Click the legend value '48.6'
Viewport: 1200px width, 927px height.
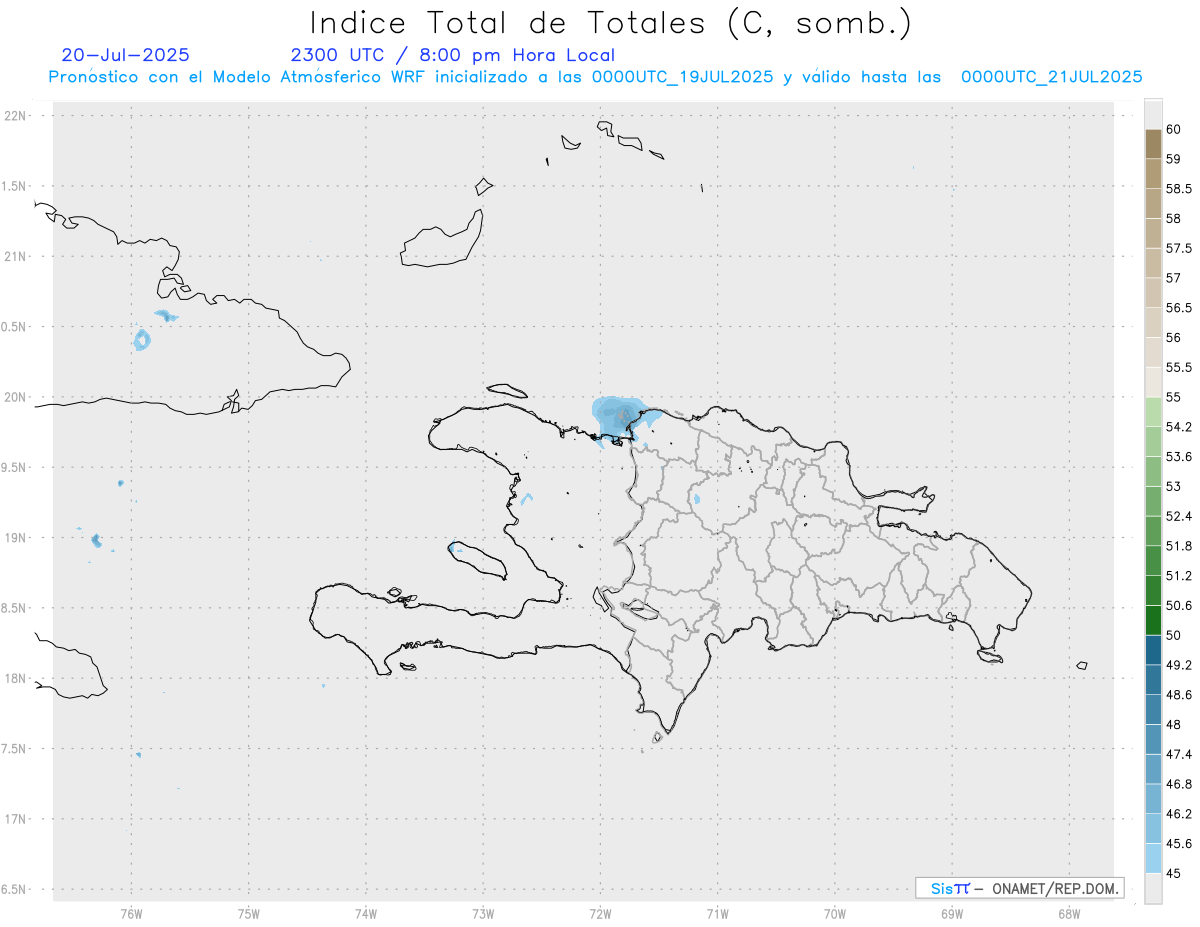[1178, 694]
